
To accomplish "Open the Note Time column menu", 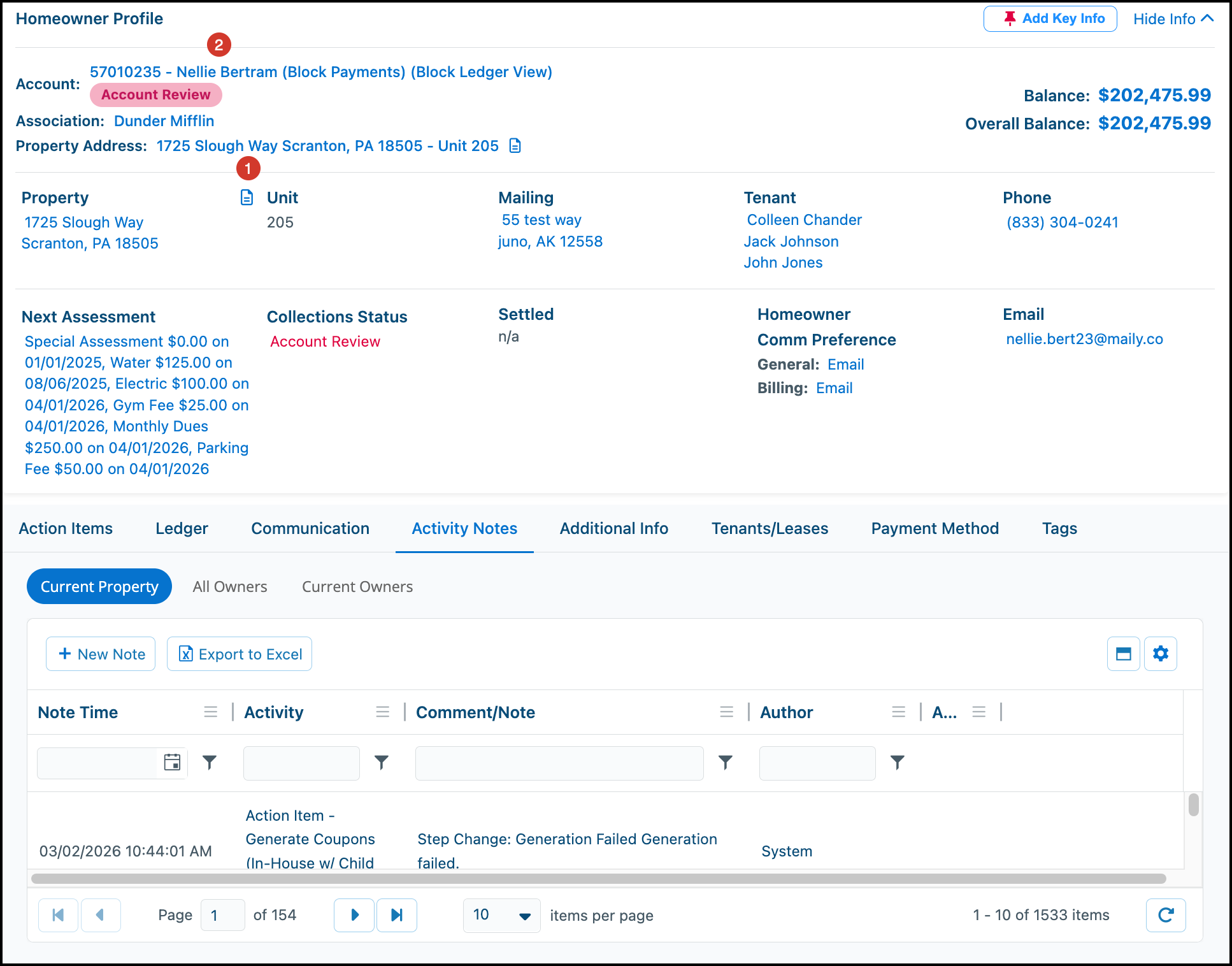I will pyautogui.click(x=211, y=712).
